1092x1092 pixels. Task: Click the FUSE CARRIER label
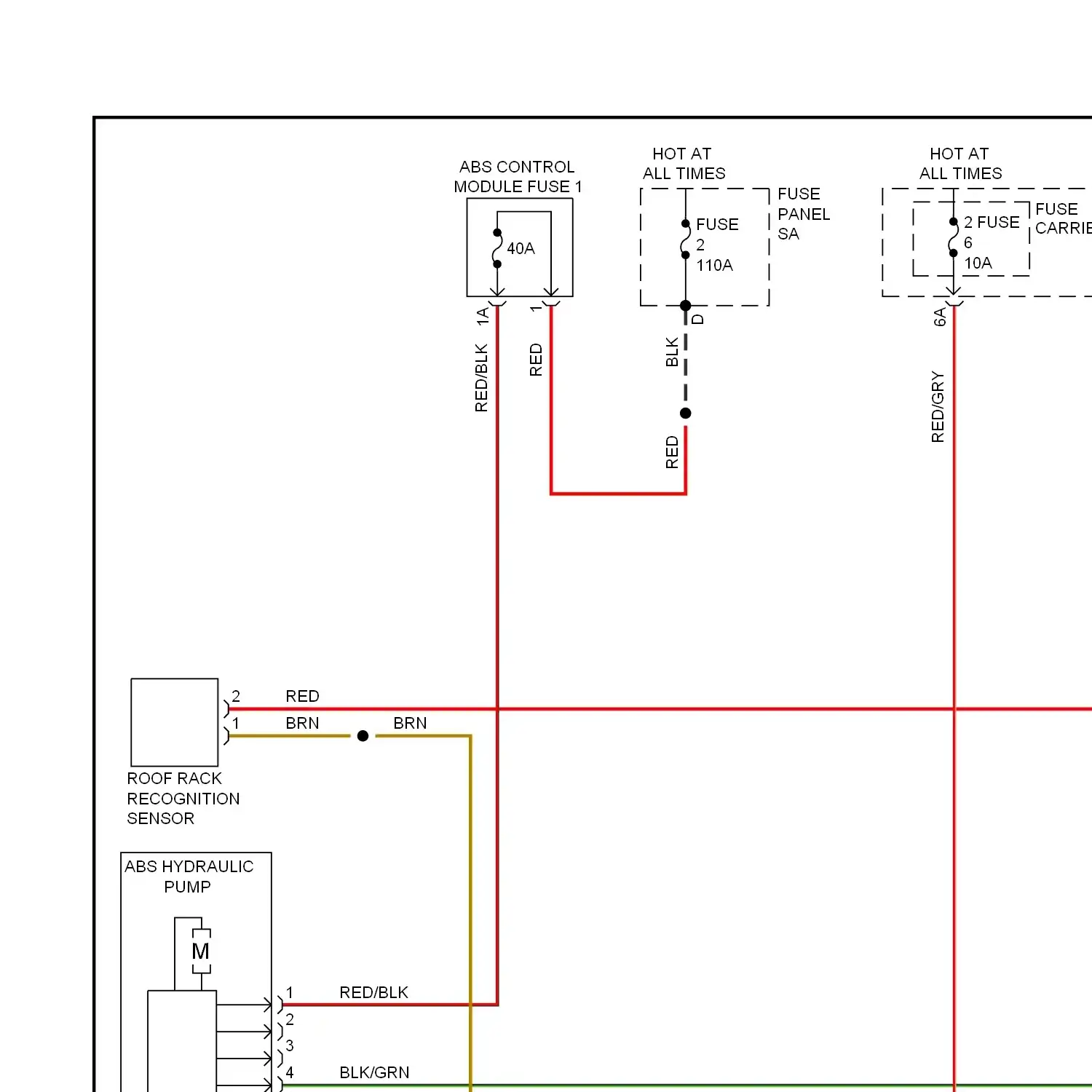(x=1064, y=218)
